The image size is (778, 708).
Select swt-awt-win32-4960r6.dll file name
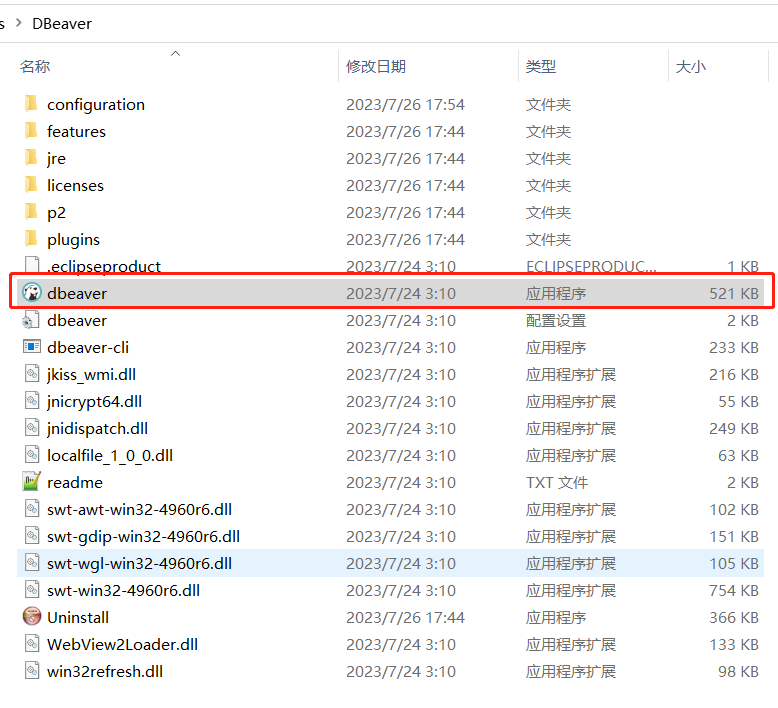(x=139, y=509)
